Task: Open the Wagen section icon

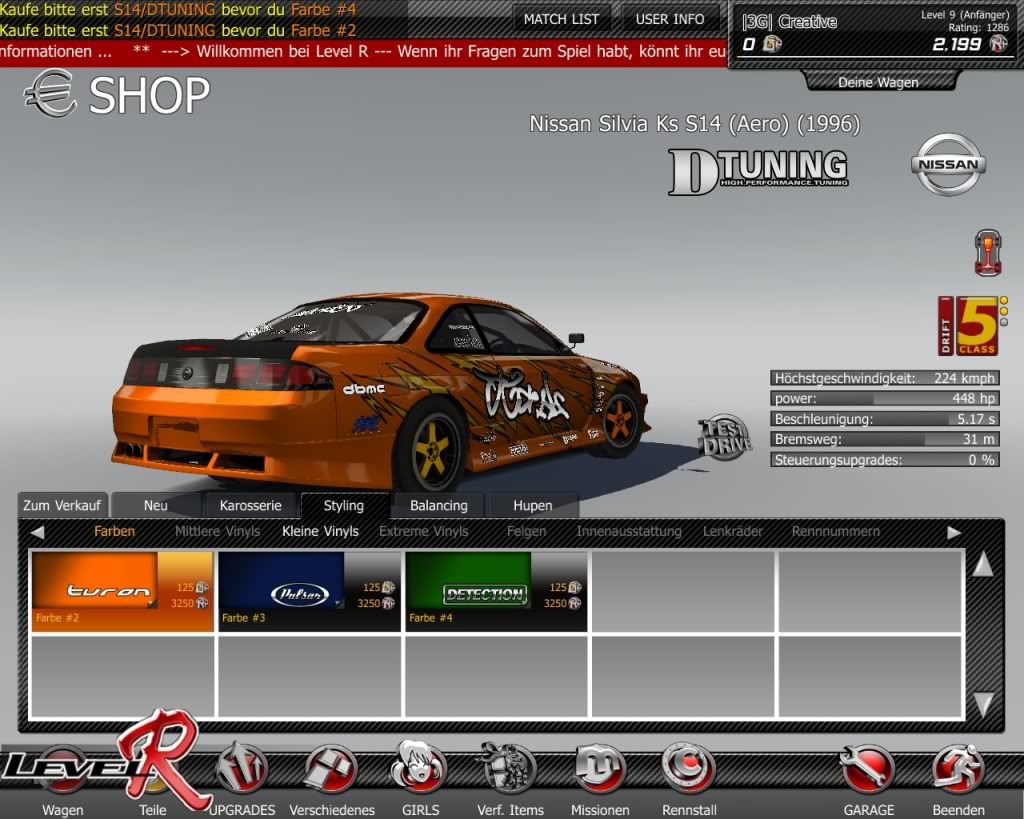Action: pyautogui.click(x=62, y=775)
